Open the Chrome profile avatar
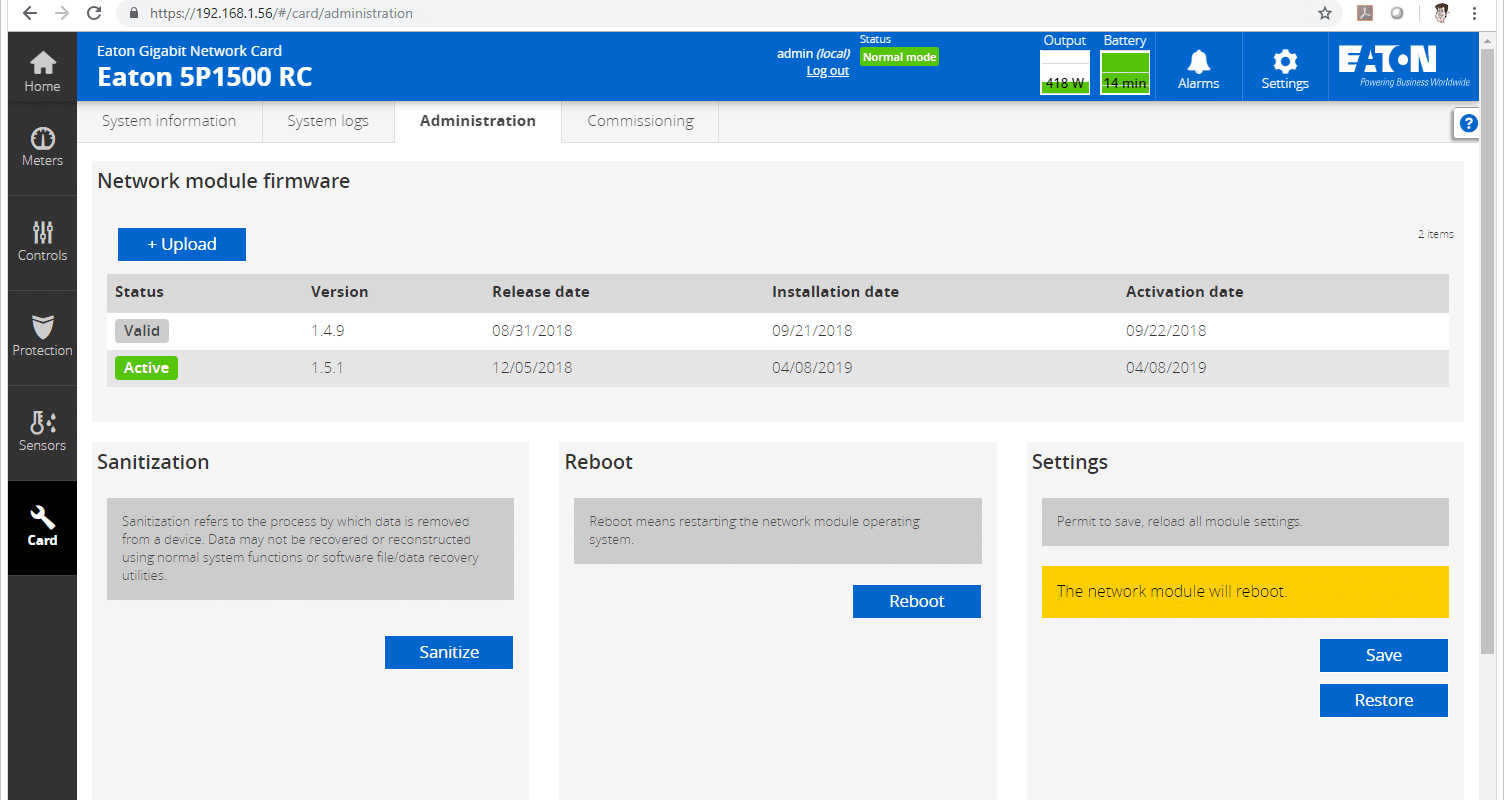Screen dimensions: 1504x800 pyautogui.click(x=1441, y=13)
